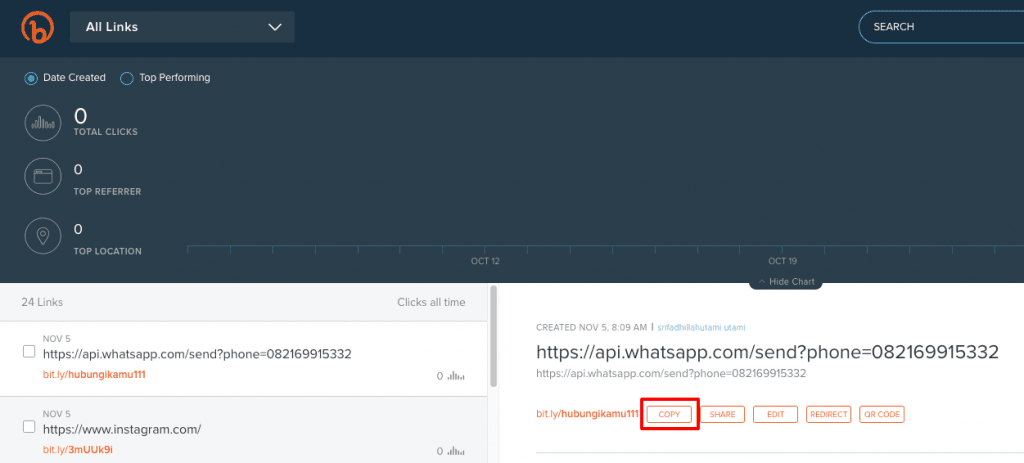Click the Top Location pin icon
This screenshot has width=1024, height=463.
tap(43, 237)
